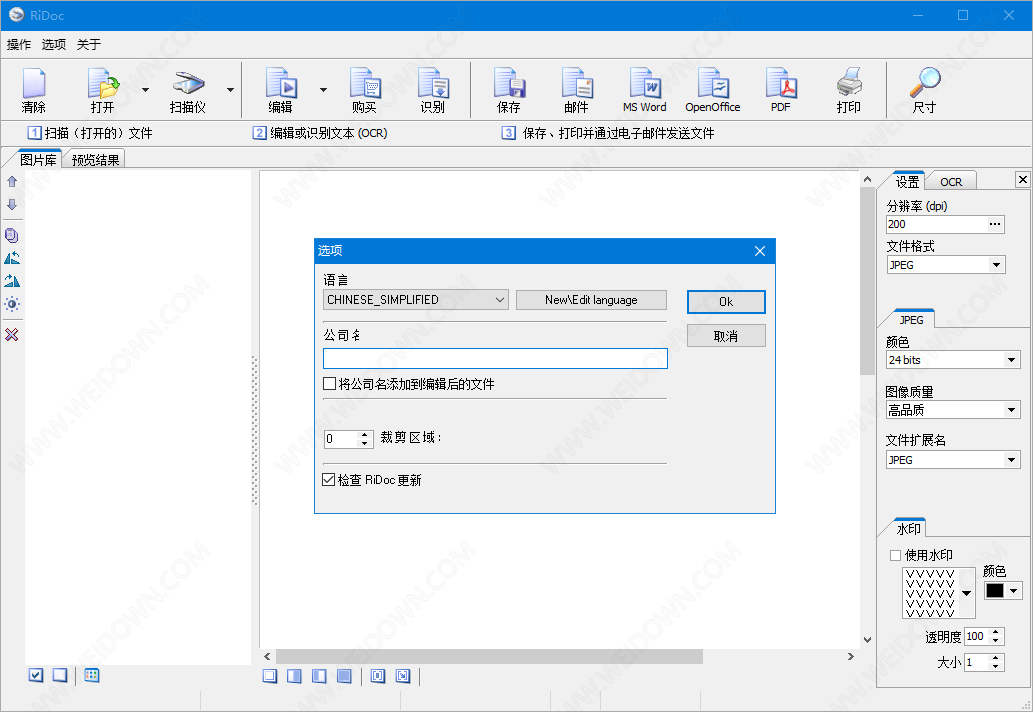Close the 选项 dialog with X
This screenshot has height=712, width=1033.
(760, 251)
